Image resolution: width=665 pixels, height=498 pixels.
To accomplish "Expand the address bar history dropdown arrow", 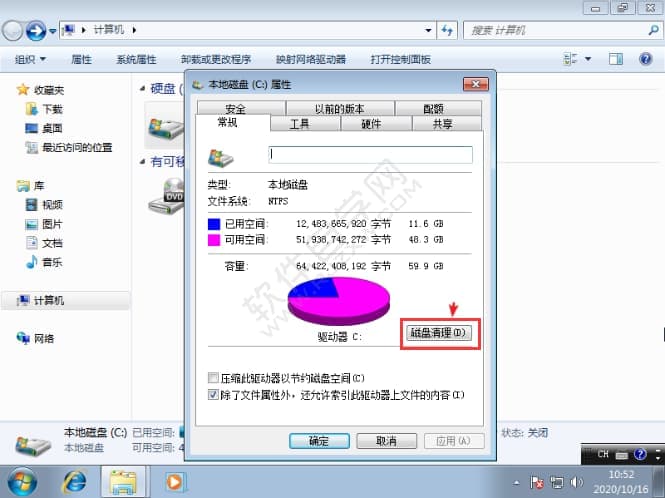I will [427, 32].
